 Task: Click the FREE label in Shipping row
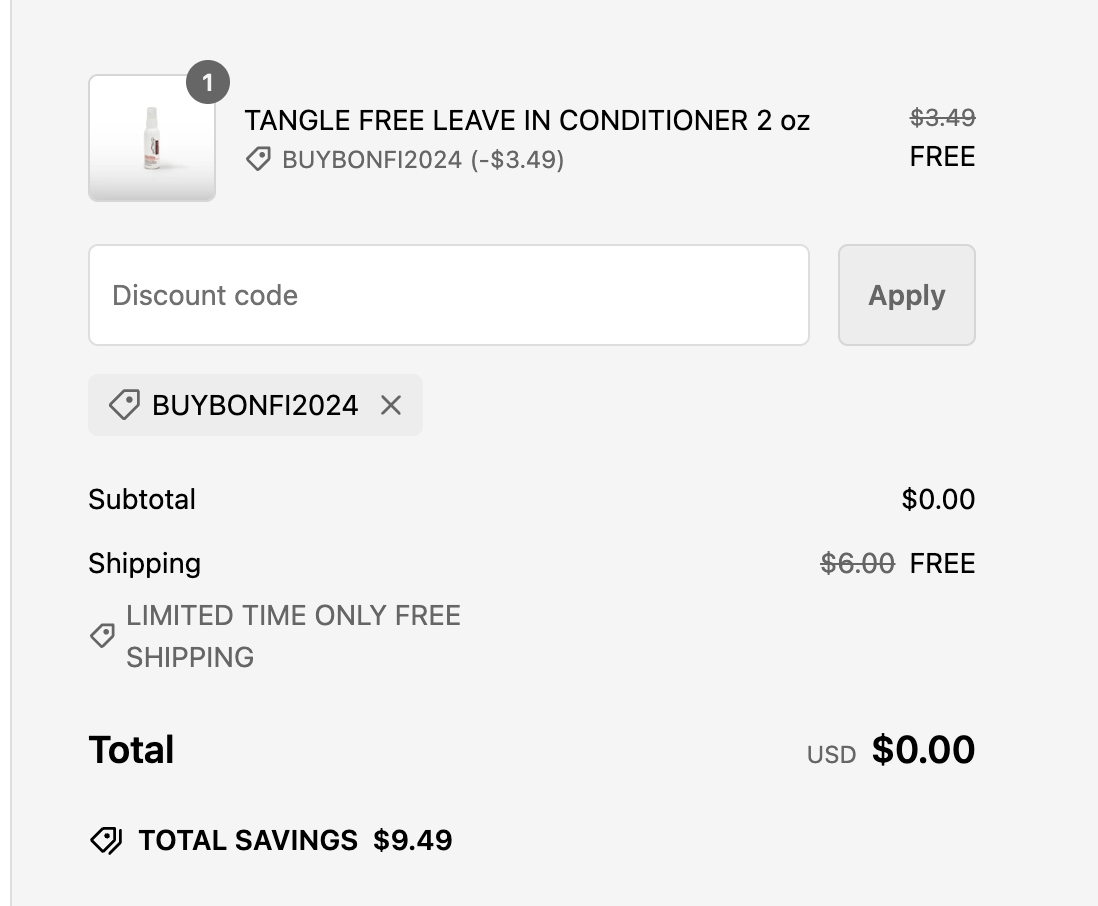tap(942, 564)
